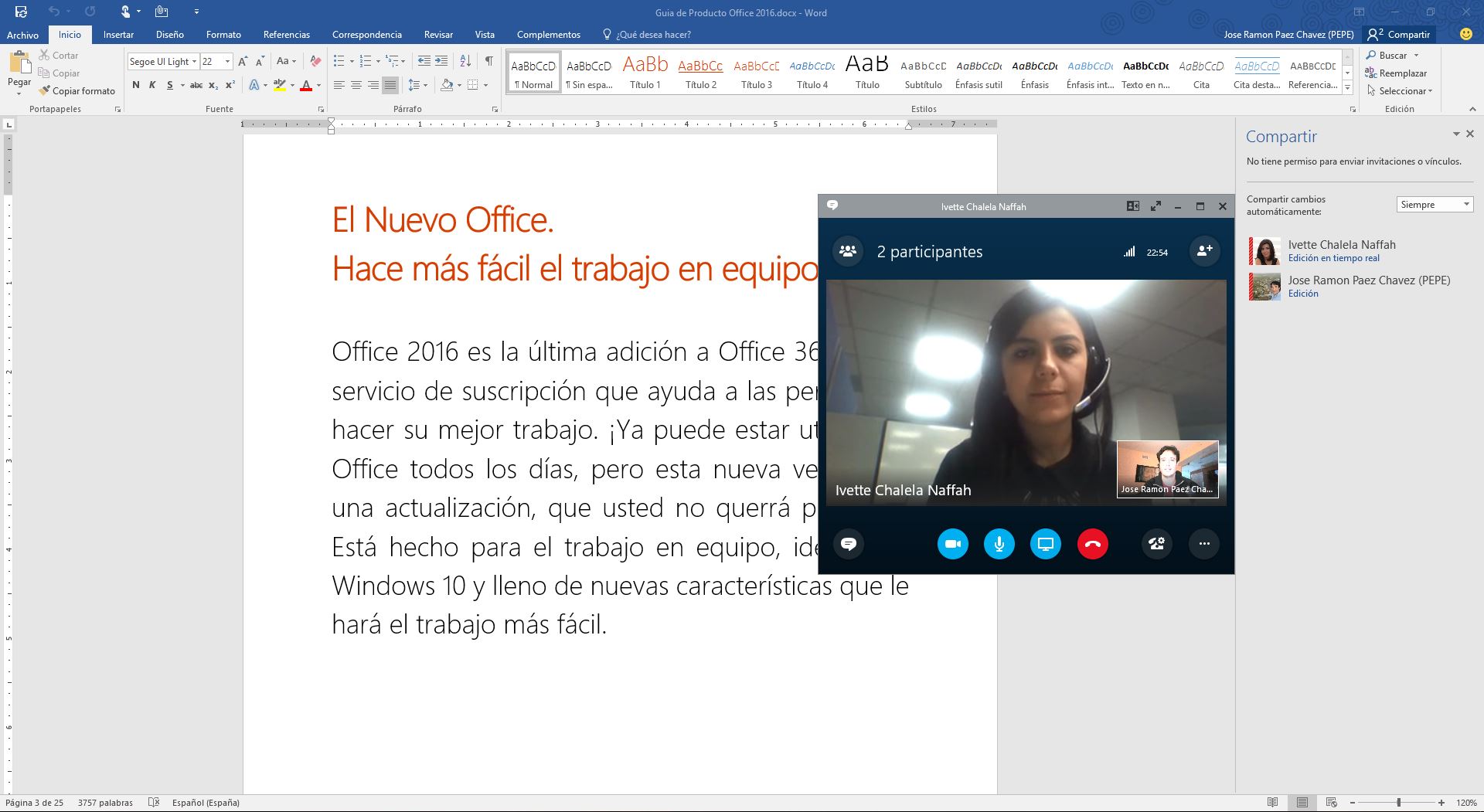Image resolution: width=1484 pixels, height=812 pixels.
Task: Toggle video camera in Skype call
Action: [x=952, y=544]
